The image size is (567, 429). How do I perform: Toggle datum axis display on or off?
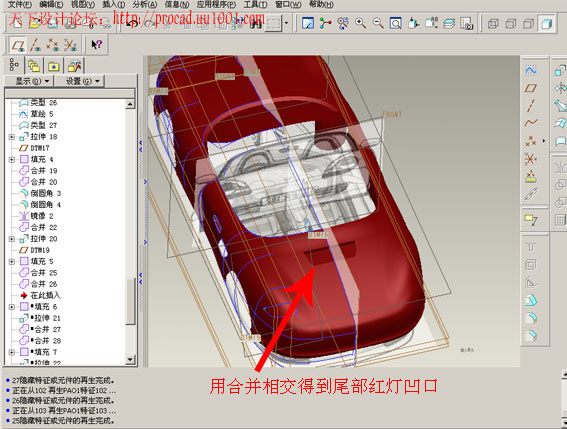[35, 45]
